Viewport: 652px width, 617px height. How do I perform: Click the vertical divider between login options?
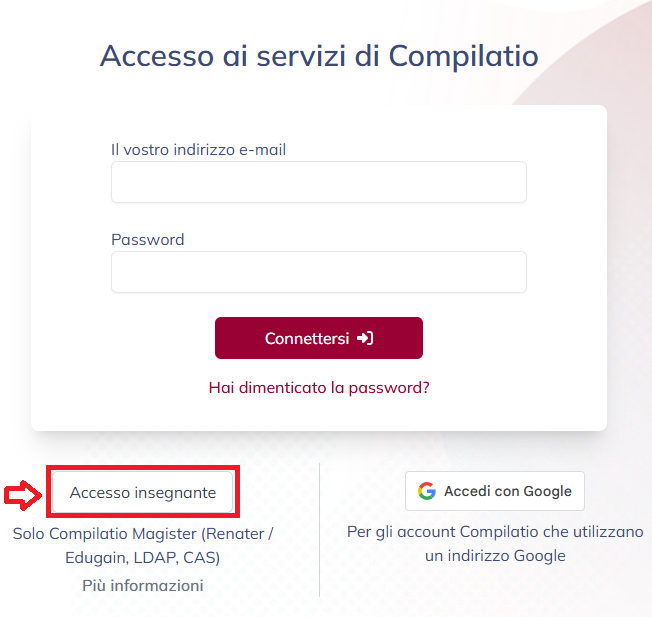(319, 530)
